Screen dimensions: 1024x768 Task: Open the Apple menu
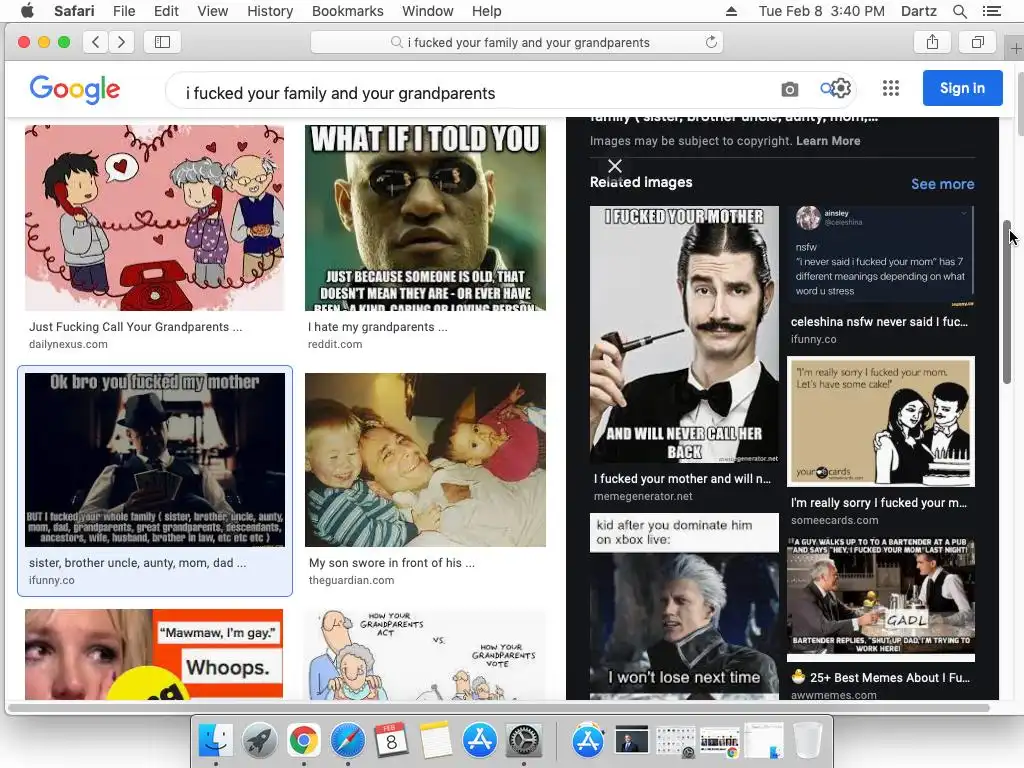(27, 10)
